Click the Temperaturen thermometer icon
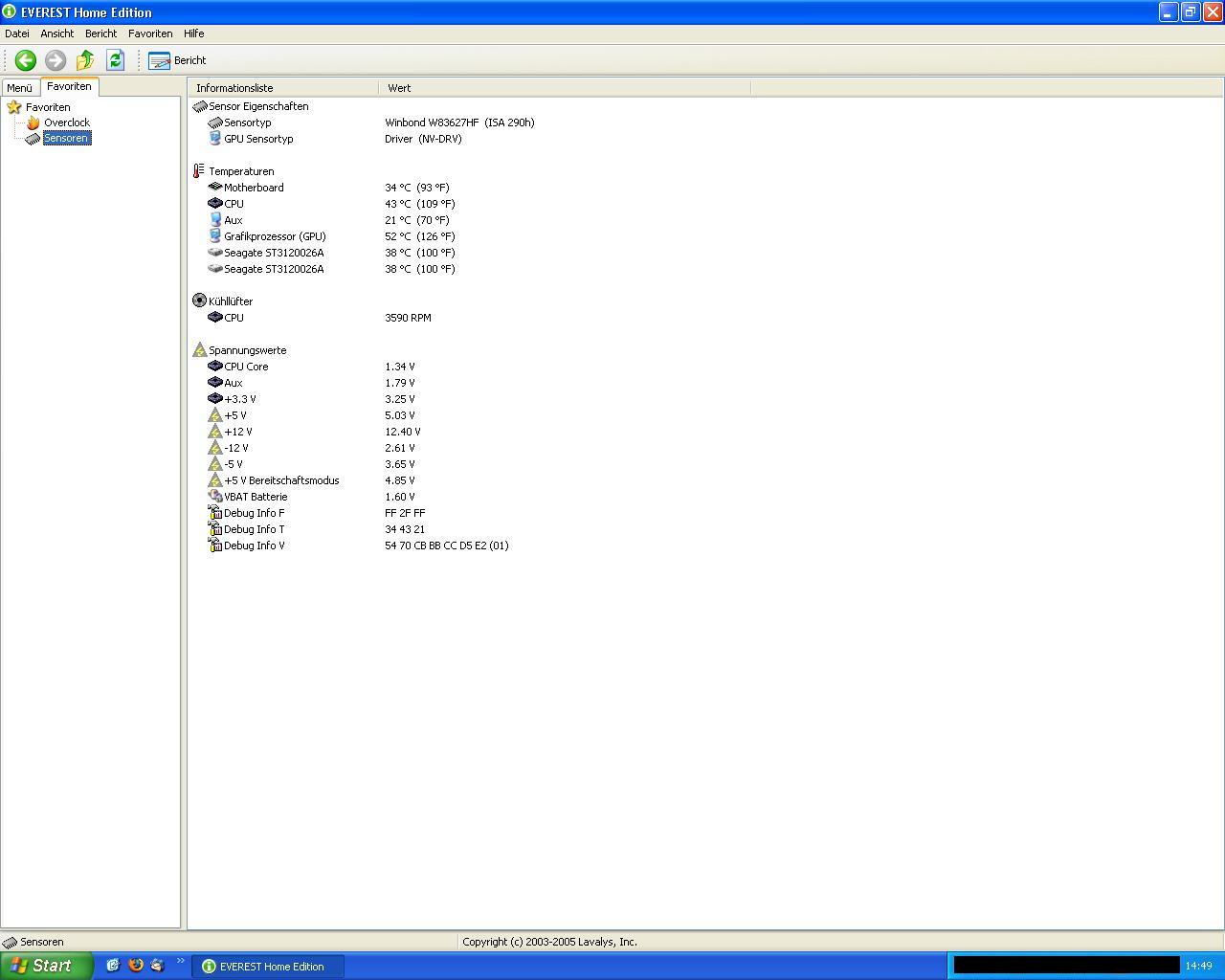This screenshot has height=980, width=1225. click(x=199, y=171)
